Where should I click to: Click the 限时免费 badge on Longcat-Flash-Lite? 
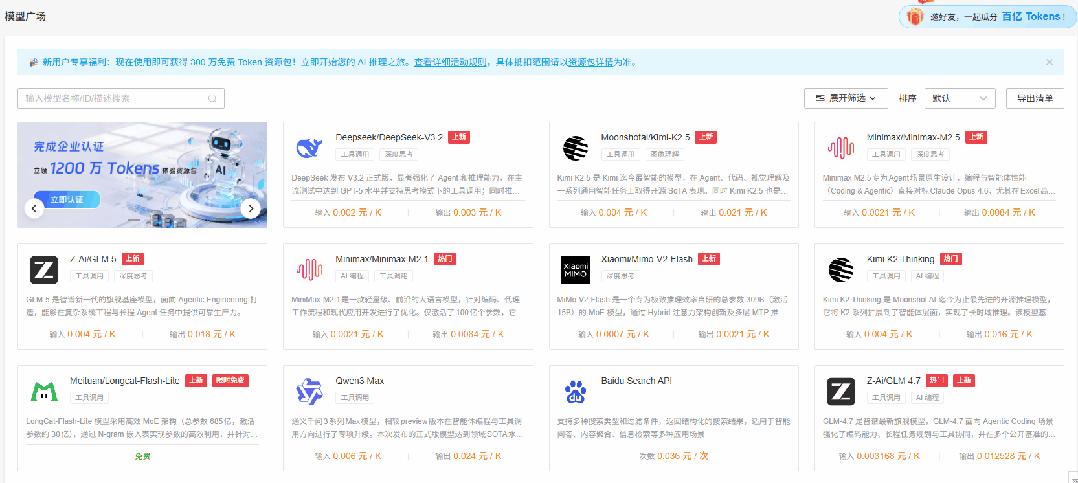230,381
